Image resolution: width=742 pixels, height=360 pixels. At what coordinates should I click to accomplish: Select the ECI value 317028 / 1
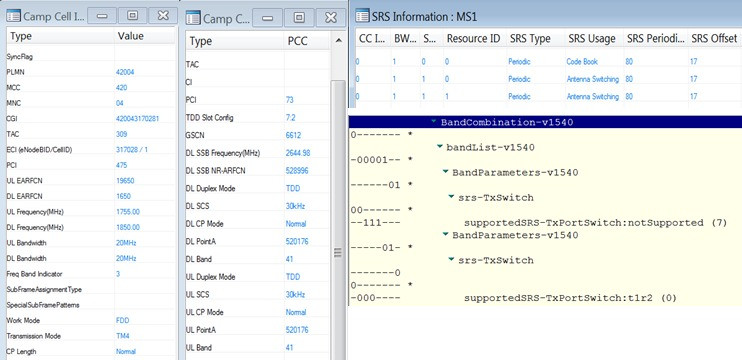click(x=132, y=149)
